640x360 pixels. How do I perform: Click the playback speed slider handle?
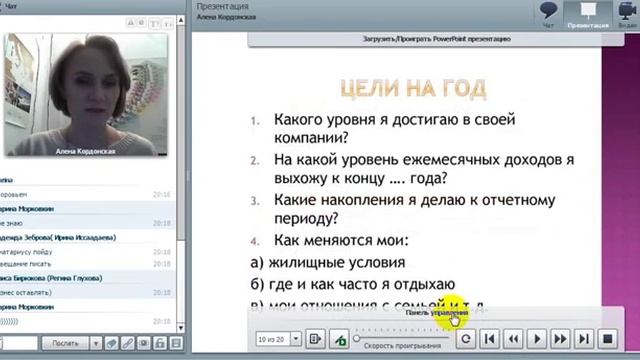pyautogui.click(x=357, y=338)
